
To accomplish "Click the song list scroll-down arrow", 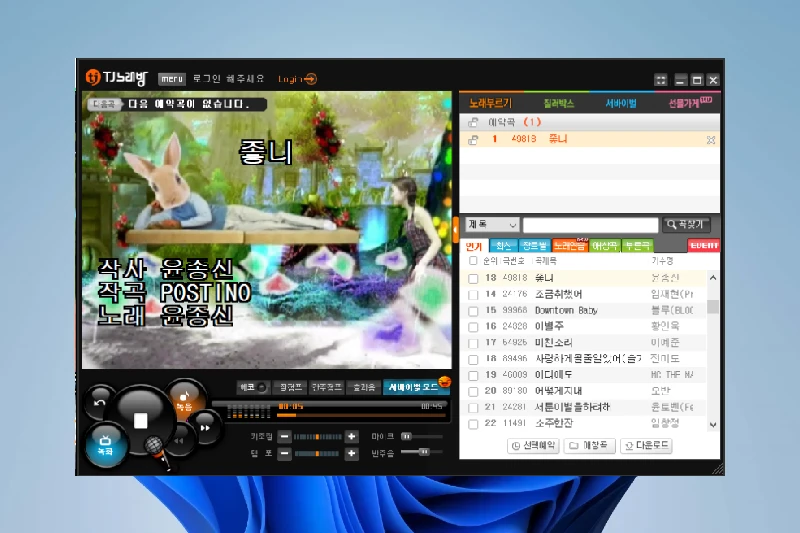I will (713, 424).
